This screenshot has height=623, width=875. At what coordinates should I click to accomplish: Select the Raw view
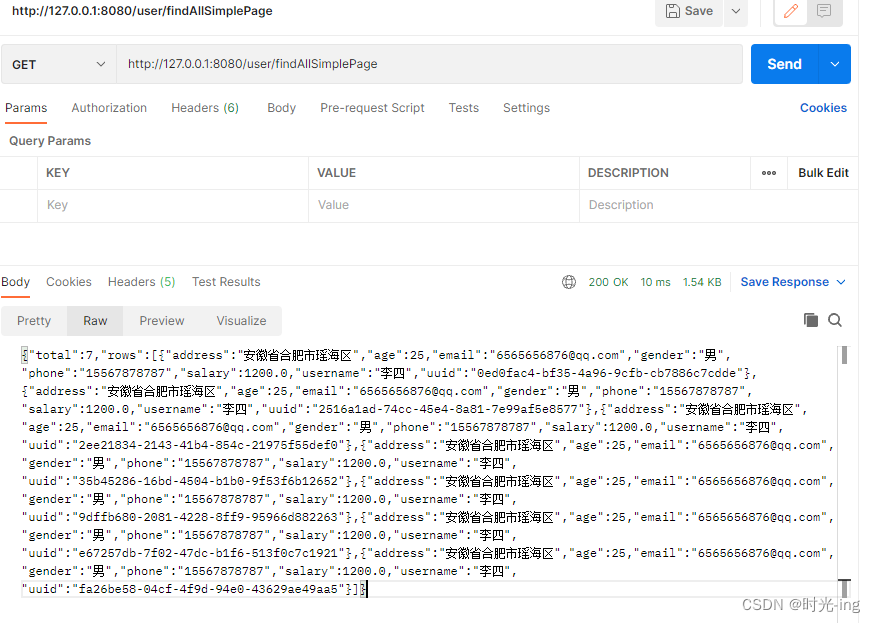(95, 321)
